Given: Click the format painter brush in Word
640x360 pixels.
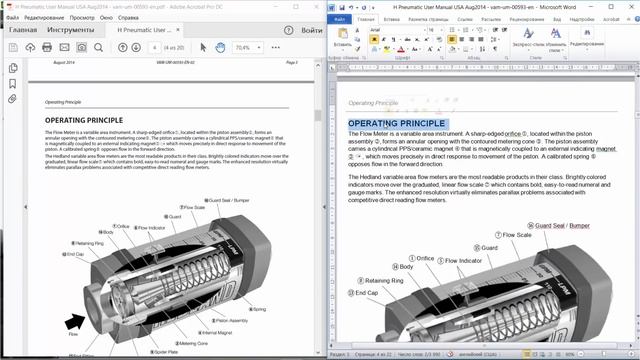Looking at the screenshot, I should tap(358, 49).
